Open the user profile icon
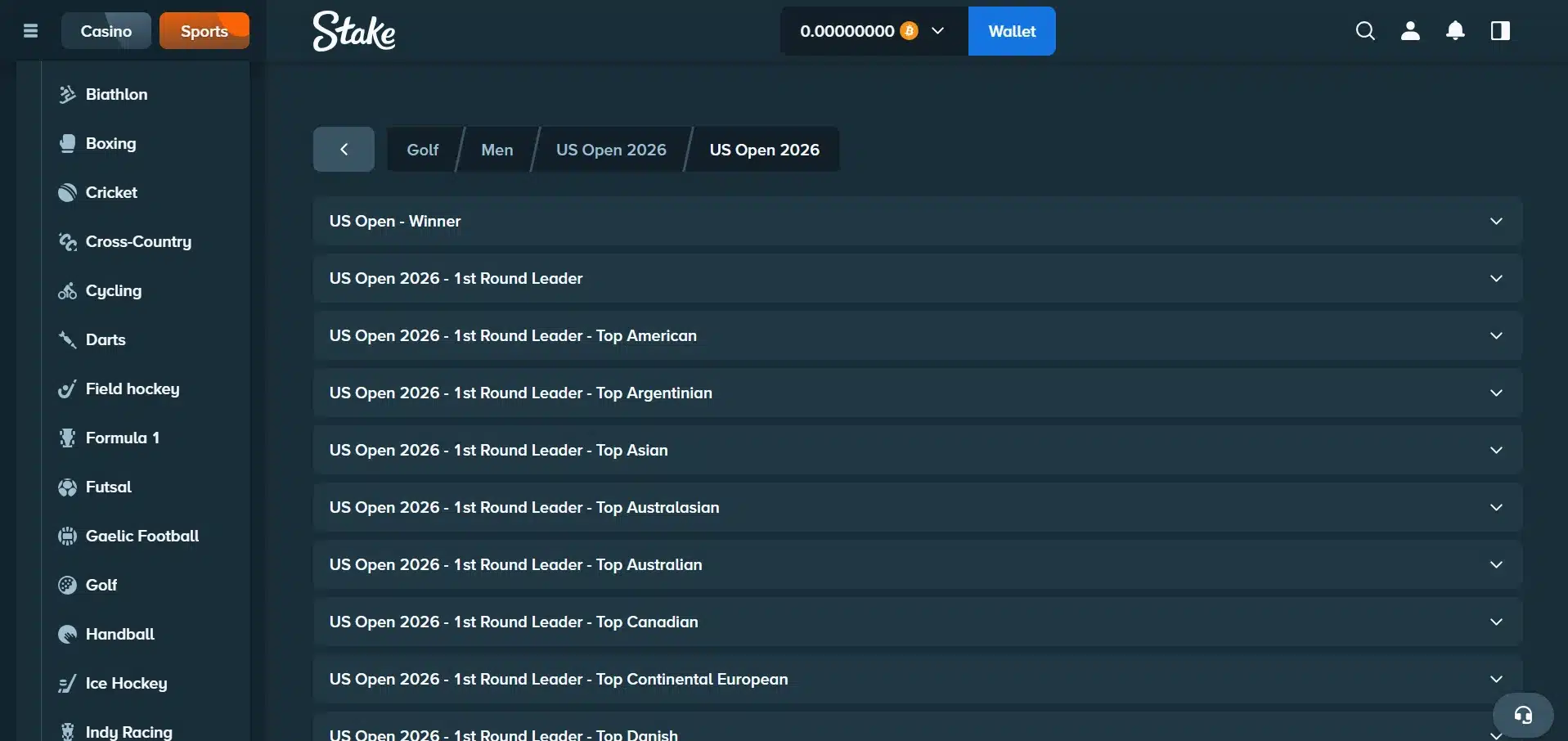 [x=1410, y=31]
